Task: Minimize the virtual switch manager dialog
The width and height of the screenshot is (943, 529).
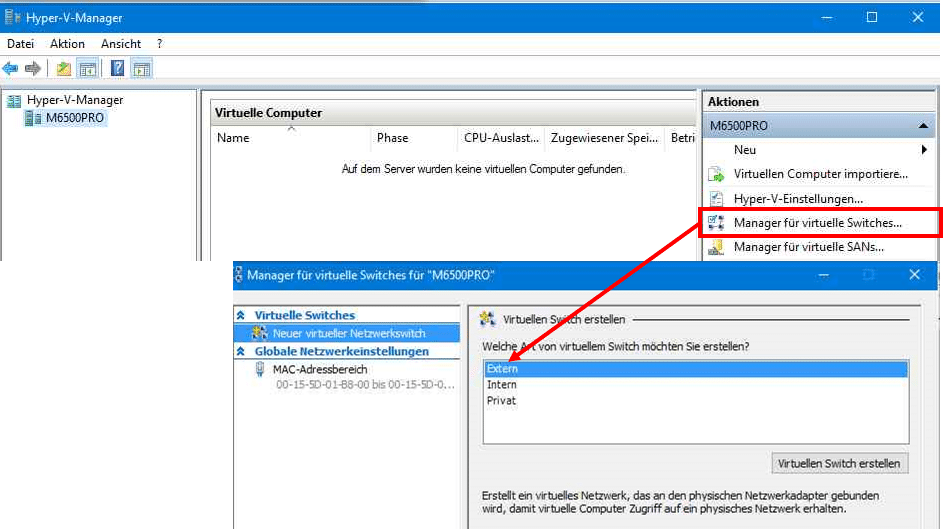Action: 823,275
